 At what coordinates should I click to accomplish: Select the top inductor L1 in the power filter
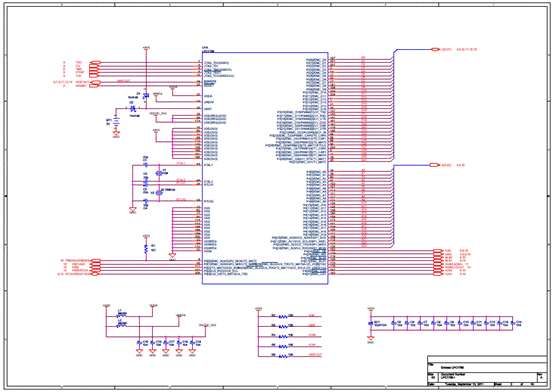[122, 316]
